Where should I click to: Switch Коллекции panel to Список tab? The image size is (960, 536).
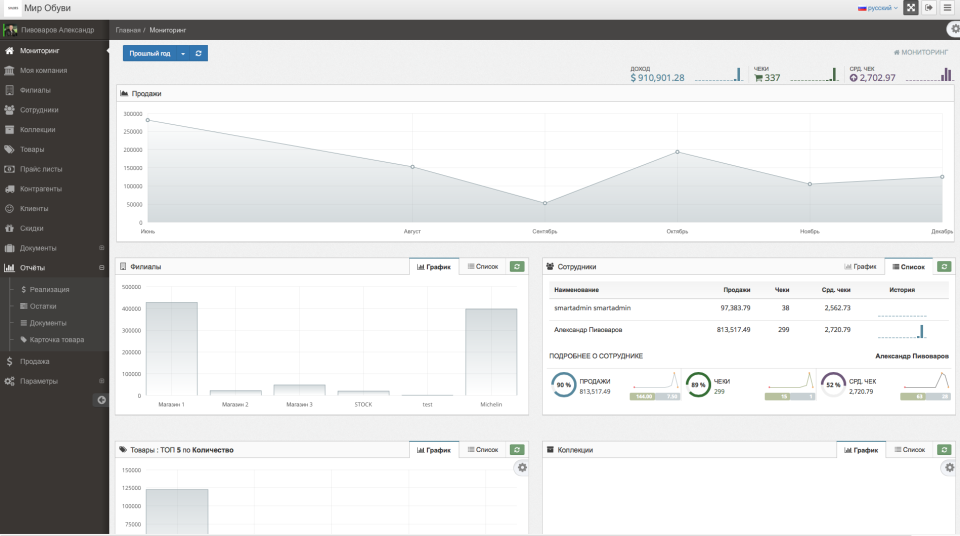coord(910,450)
